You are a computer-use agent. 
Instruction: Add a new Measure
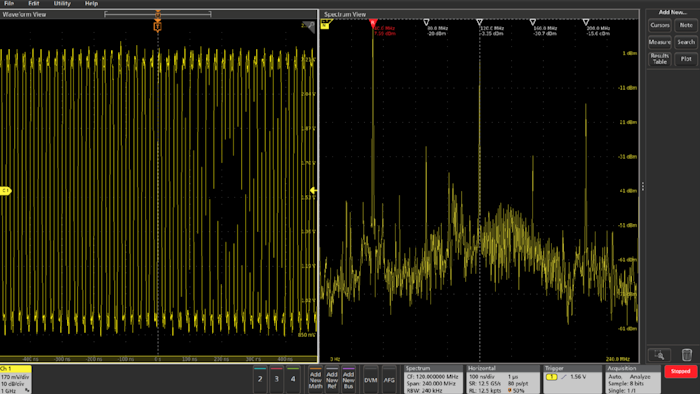coord(659,42)
